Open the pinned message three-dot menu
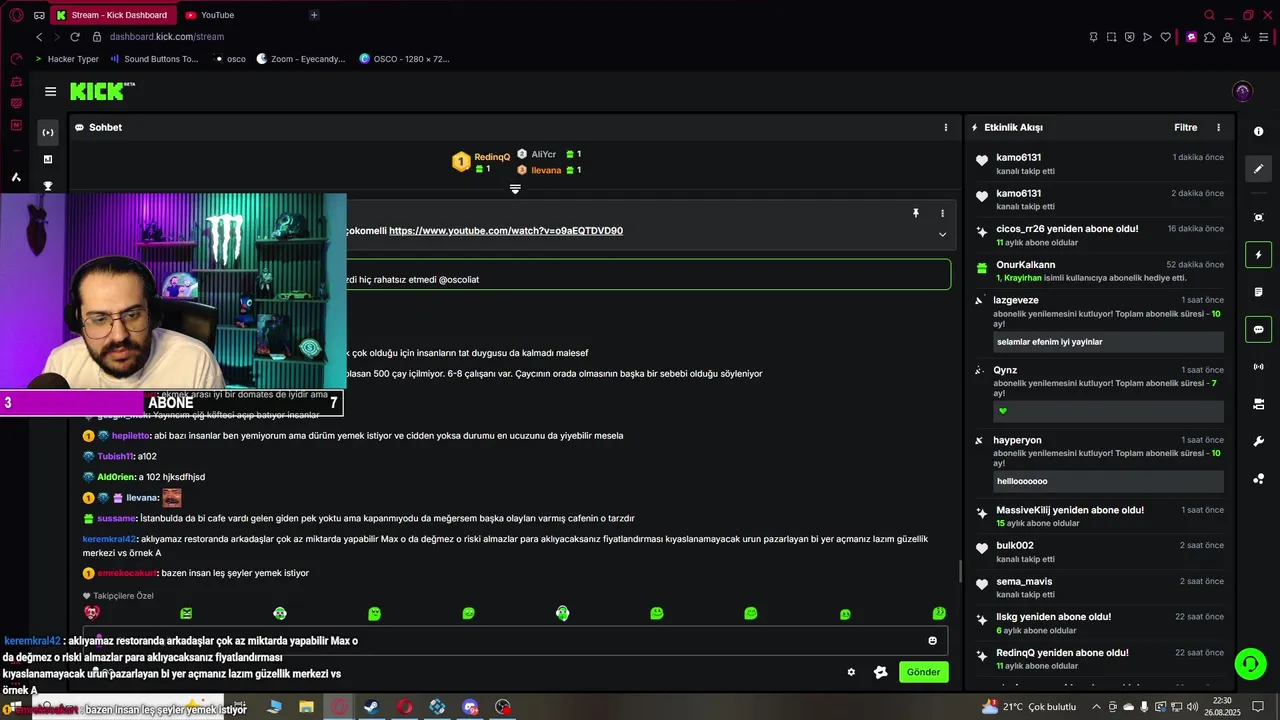The image size is (1280, 720). click(x=942, y=213)
